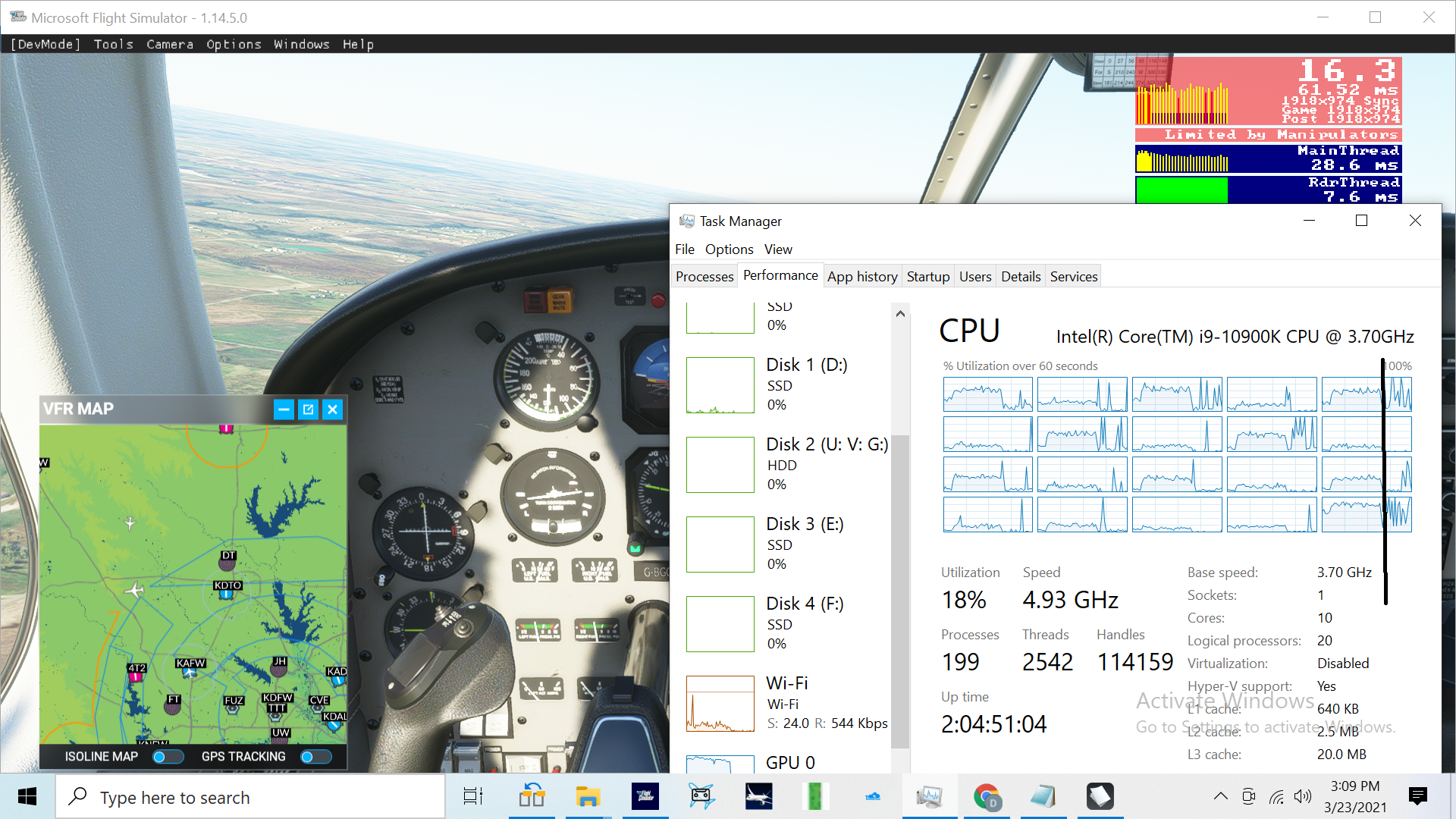Image resolution: width=1456 pixels, height=819 pixels.
Task: Open Task Manager Options menu
Action: point(729,249)
